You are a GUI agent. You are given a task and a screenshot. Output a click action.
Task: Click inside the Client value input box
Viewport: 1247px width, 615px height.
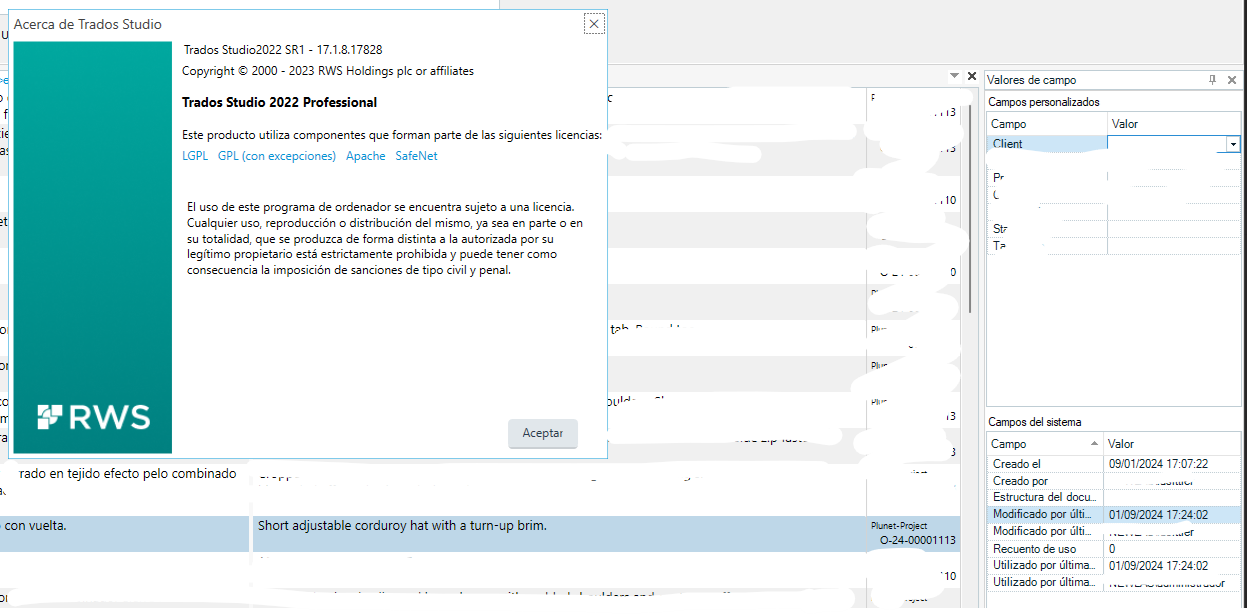click(x=1167, y=144)
